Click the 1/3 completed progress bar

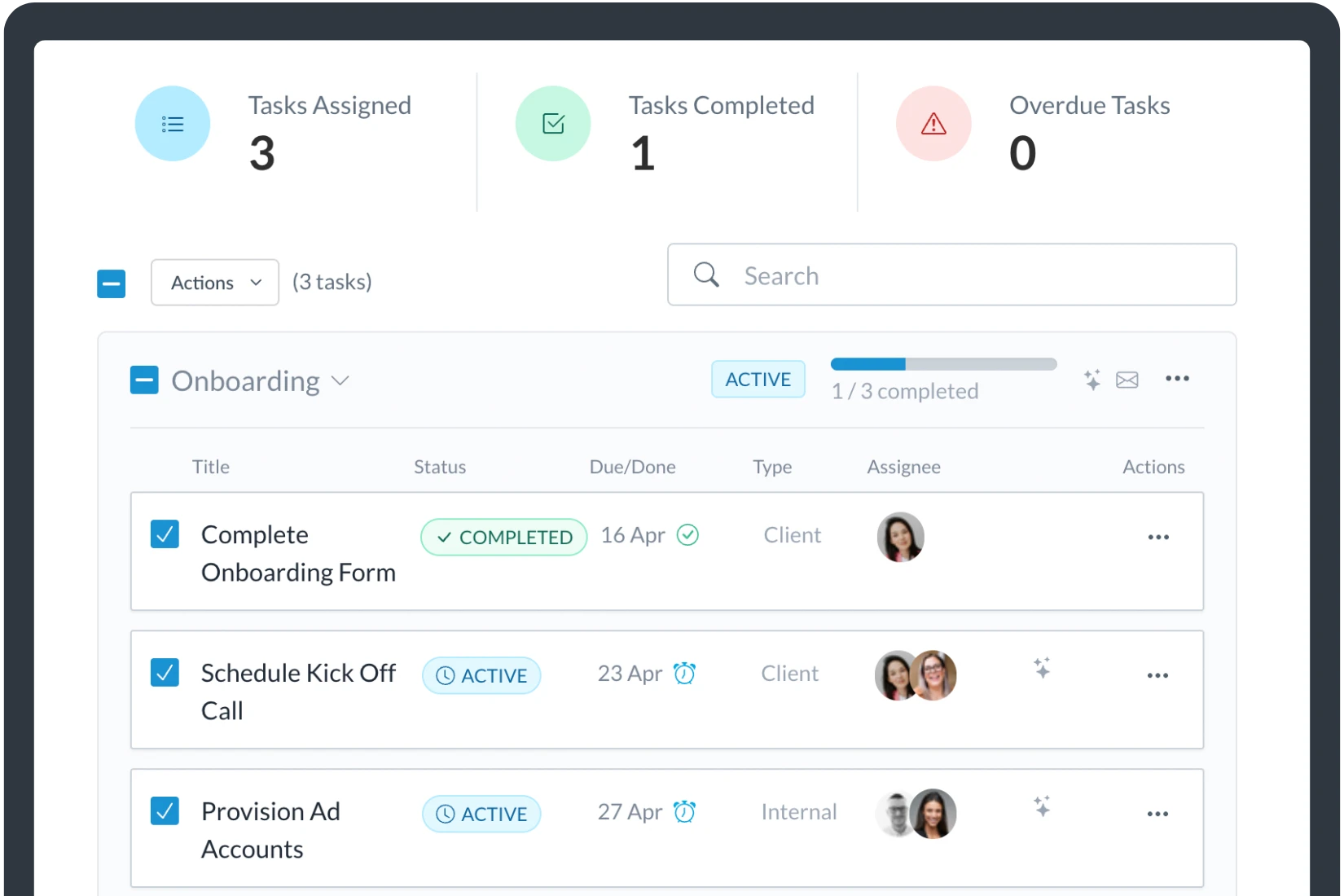[942, 364]
